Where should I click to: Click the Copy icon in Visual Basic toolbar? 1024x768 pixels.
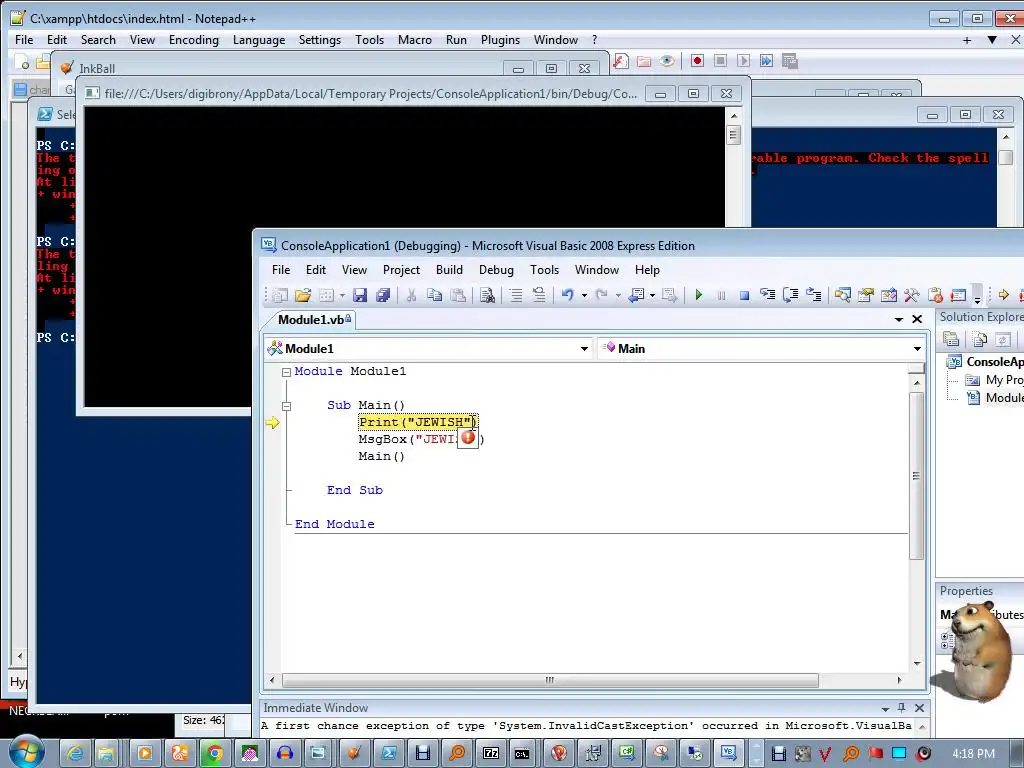(x=434, y=295)
